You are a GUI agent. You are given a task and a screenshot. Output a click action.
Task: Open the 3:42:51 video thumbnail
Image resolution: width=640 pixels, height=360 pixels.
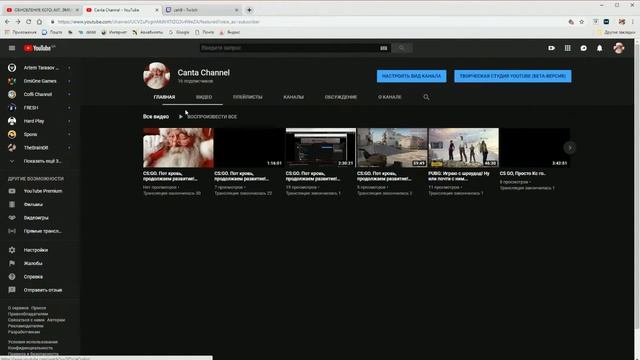[x=534, y=148]
